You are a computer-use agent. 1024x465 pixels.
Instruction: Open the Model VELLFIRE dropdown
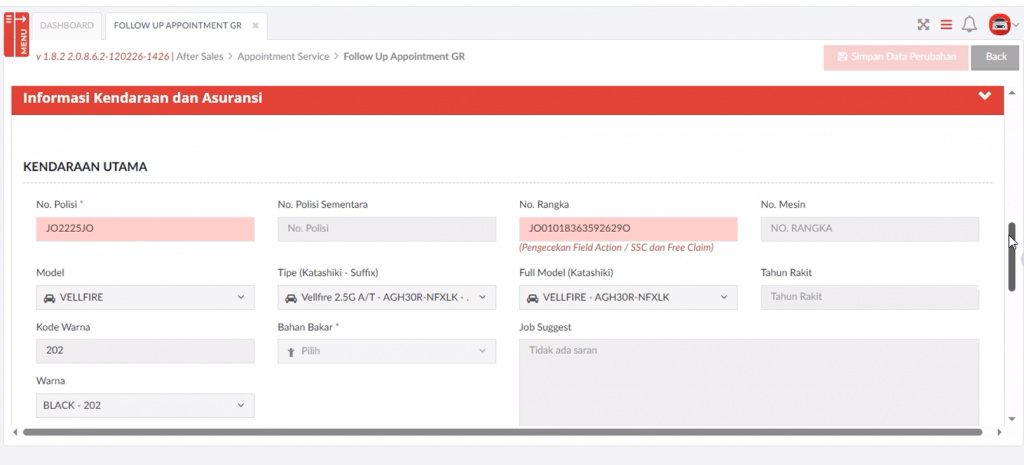click(x=145, y=297)
